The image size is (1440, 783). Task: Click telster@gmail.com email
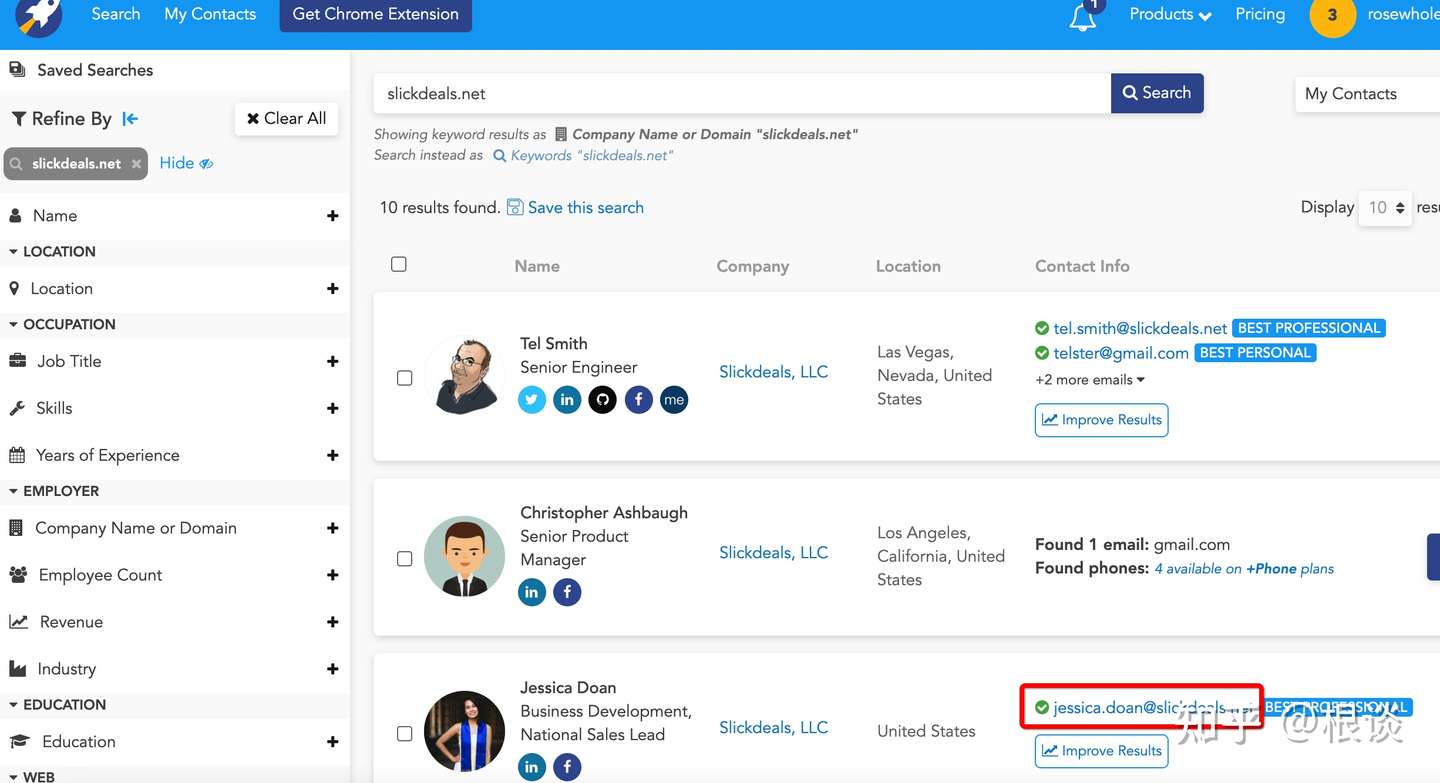(x=1121, y=353)
